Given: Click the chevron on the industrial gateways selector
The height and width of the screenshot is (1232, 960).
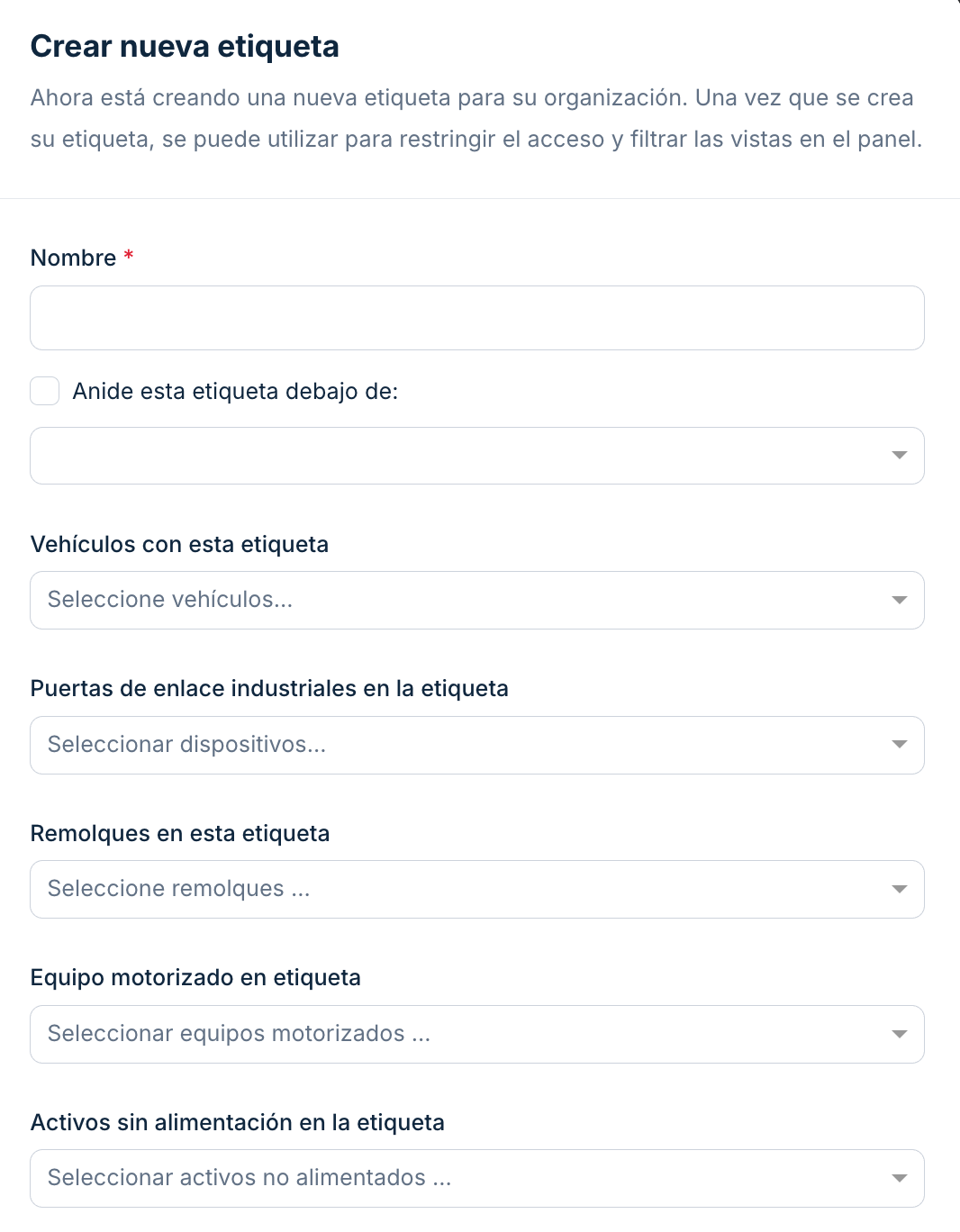Looking at the screenshot, I should click(x=900, y=745).
